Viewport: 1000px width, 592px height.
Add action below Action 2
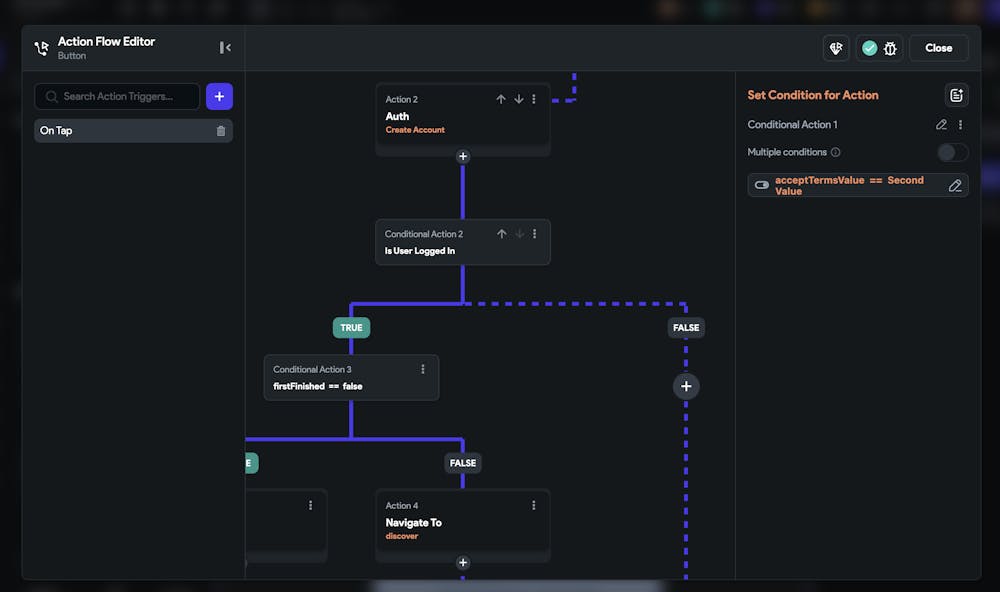tap(463, 156)
